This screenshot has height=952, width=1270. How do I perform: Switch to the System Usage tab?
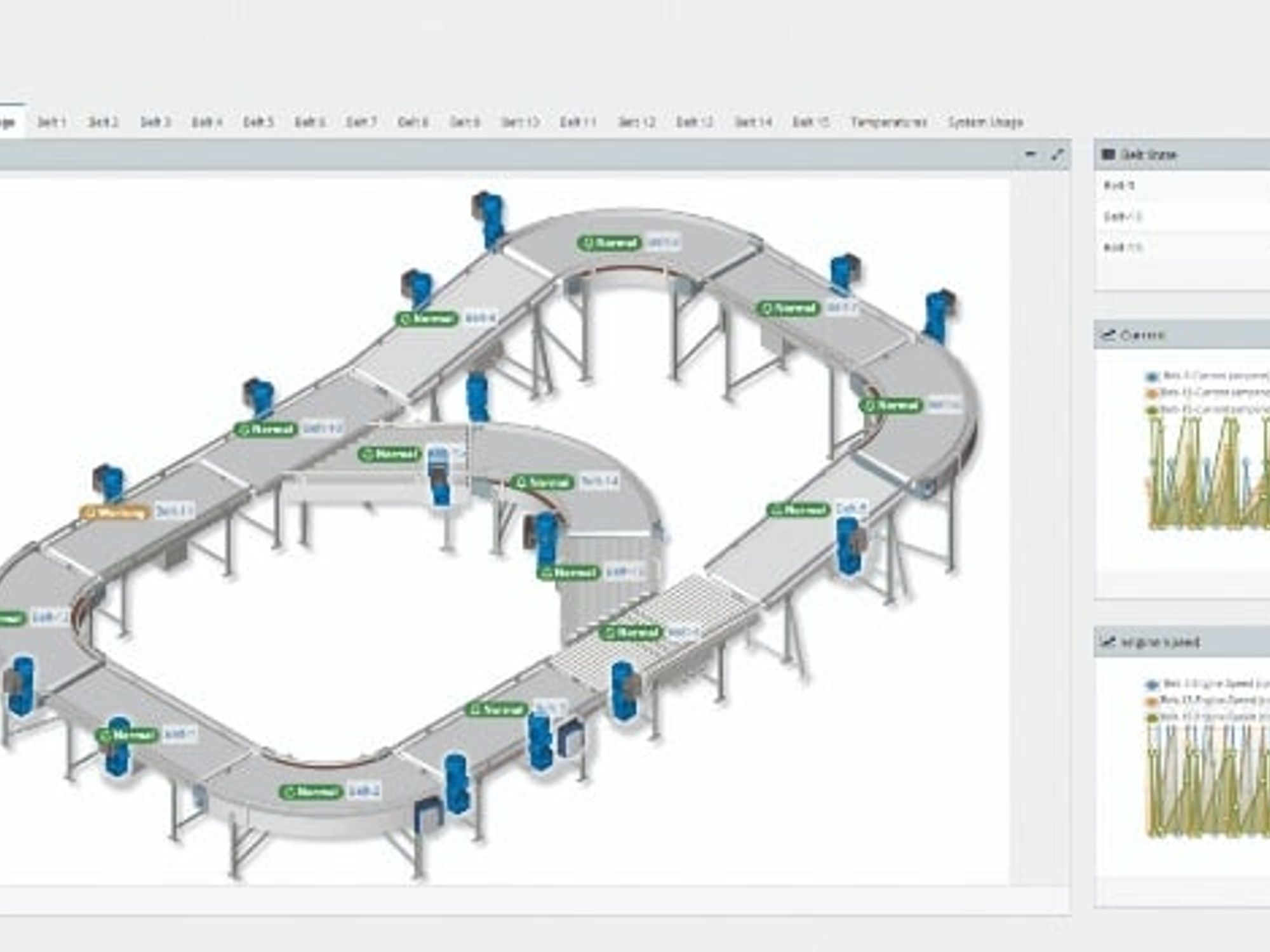coord(986,121)
